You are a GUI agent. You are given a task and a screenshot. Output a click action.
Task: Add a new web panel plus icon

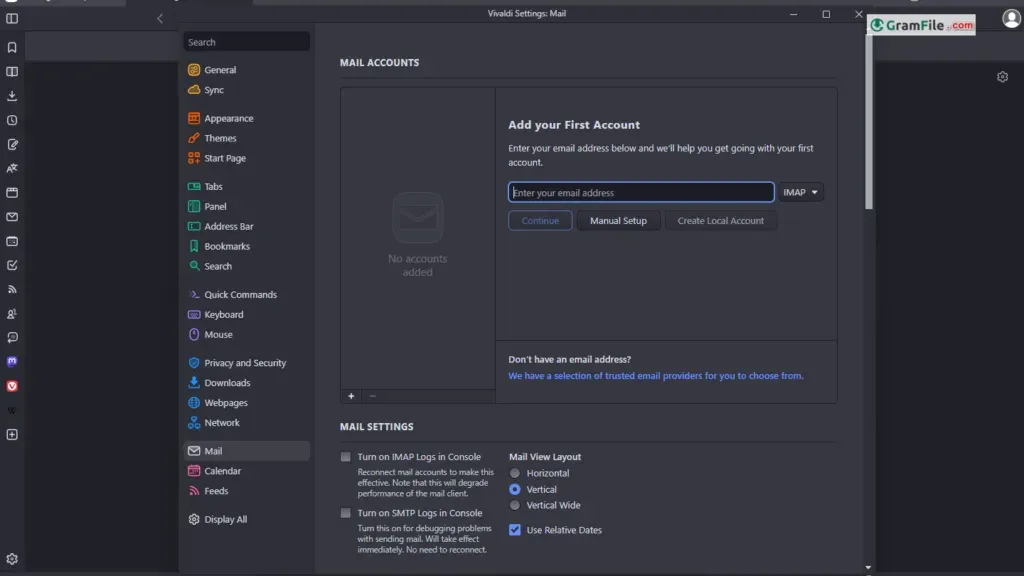coord(12,434)
